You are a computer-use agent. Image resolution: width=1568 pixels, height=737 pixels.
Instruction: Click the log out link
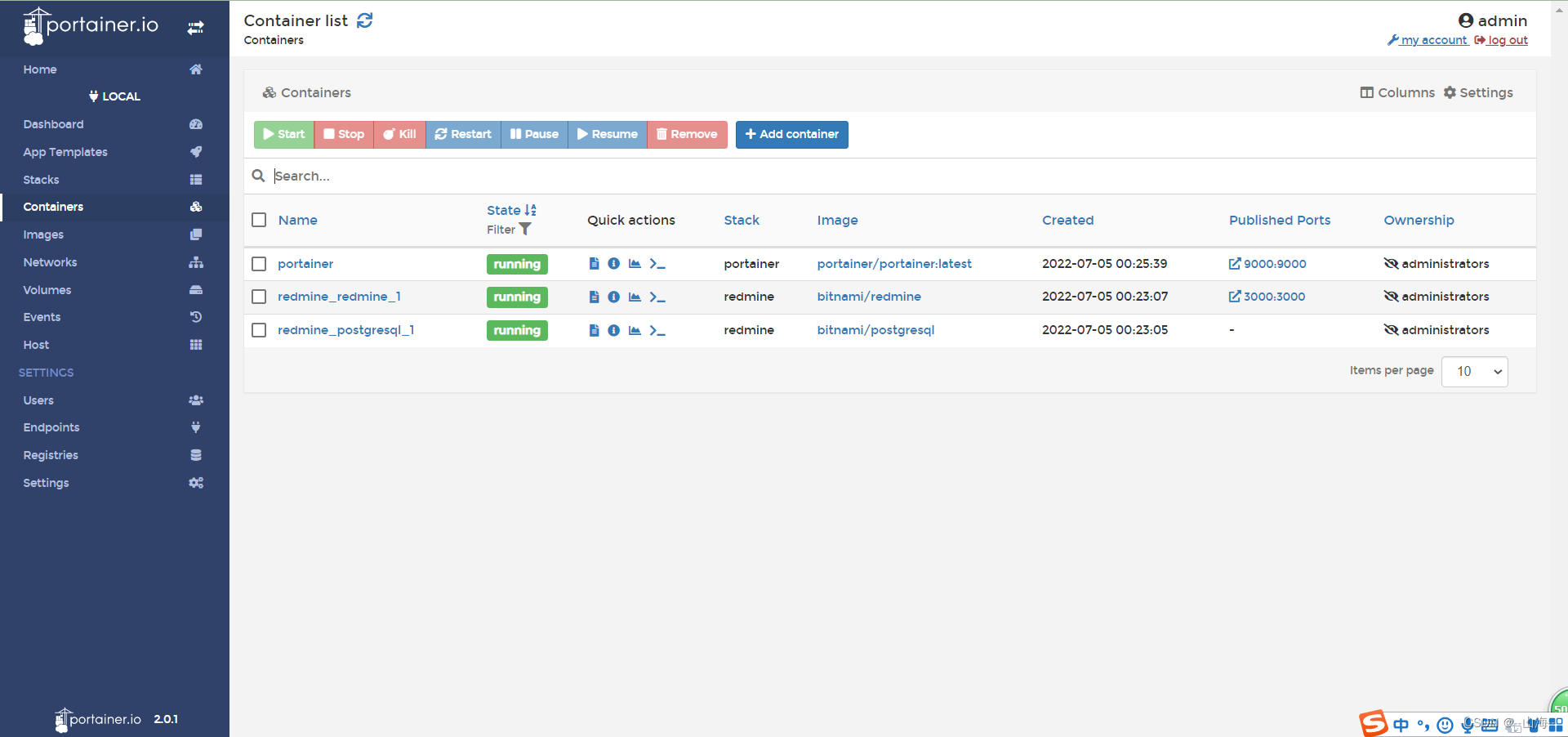click(1501, 40)
